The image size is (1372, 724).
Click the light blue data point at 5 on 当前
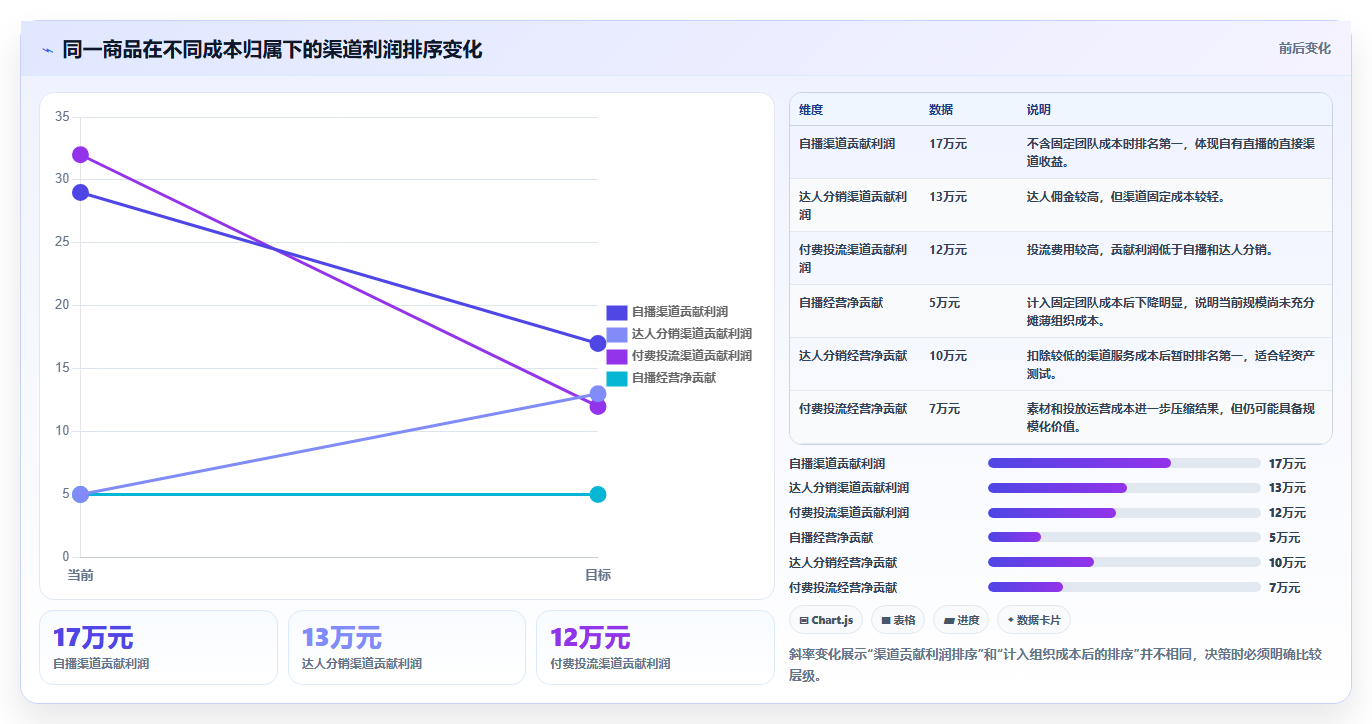(x=80, y=494)
